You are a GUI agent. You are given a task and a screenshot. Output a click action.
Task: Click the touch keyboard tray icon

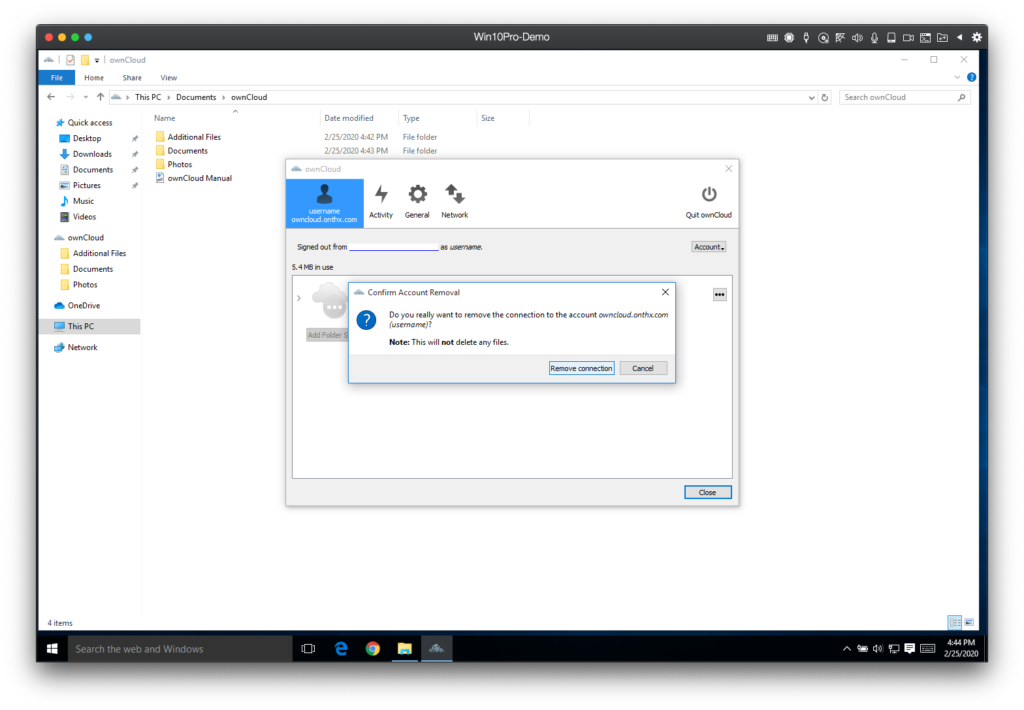coord(927,649)
